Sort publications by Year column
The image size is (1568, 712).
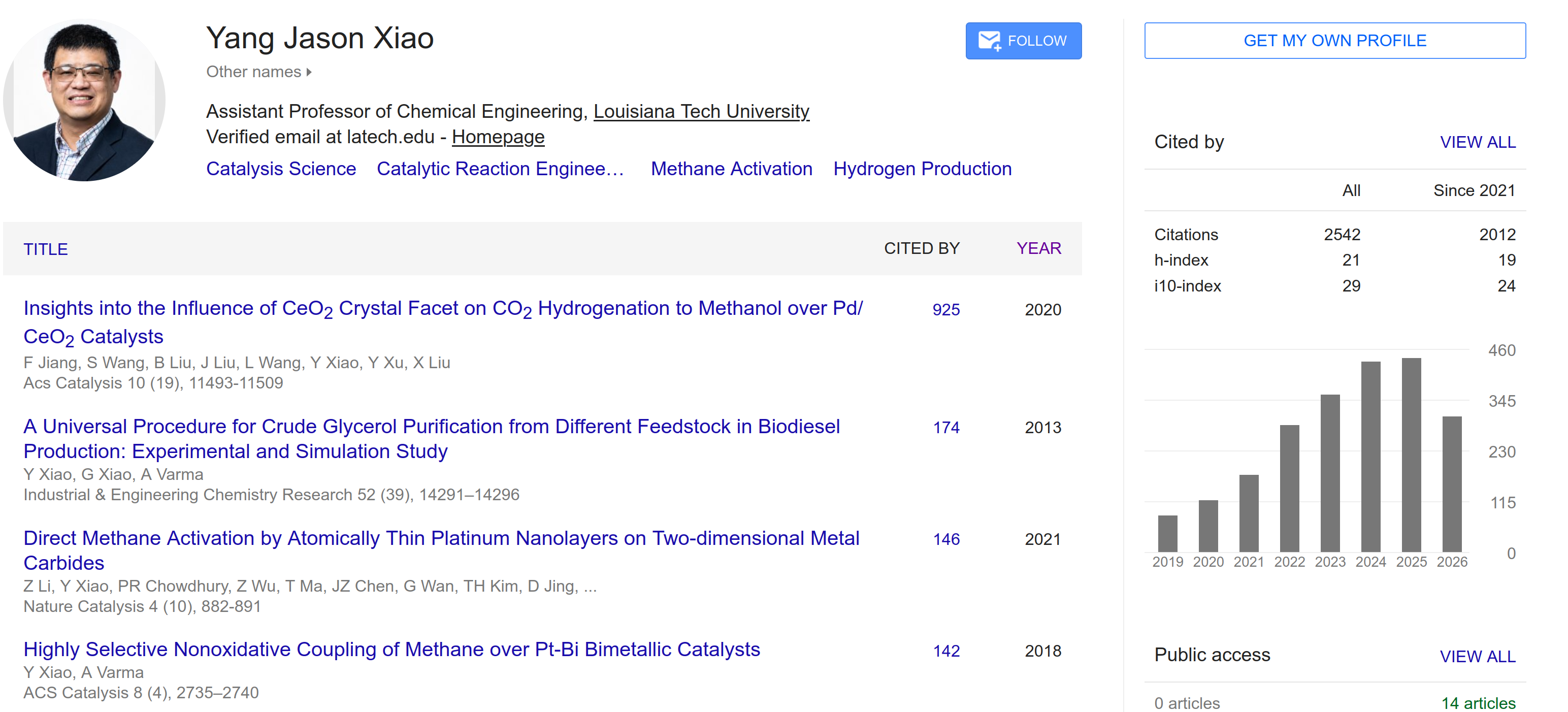[1038, 248]
